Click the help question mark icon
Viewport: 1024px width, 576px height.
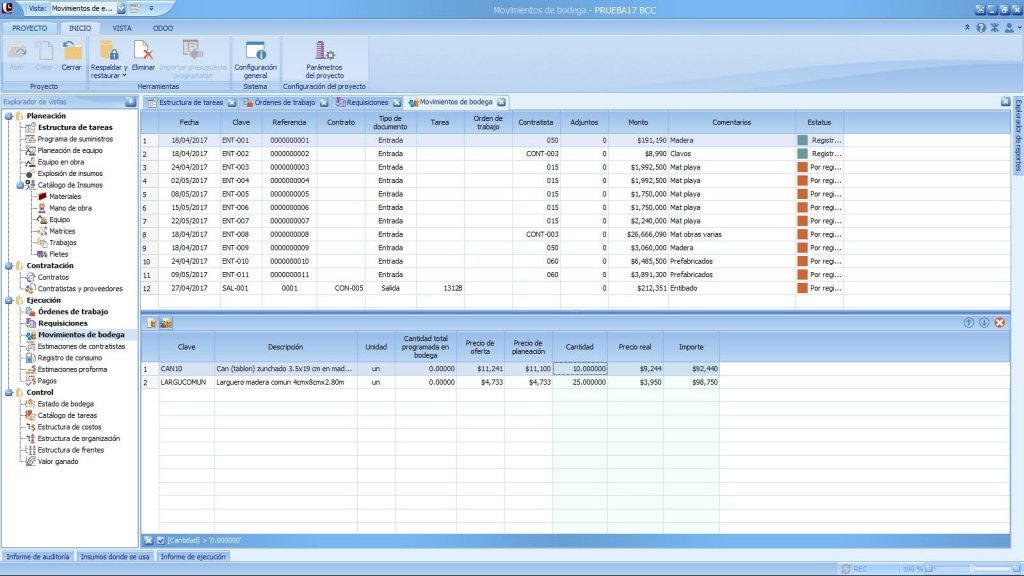981,28
